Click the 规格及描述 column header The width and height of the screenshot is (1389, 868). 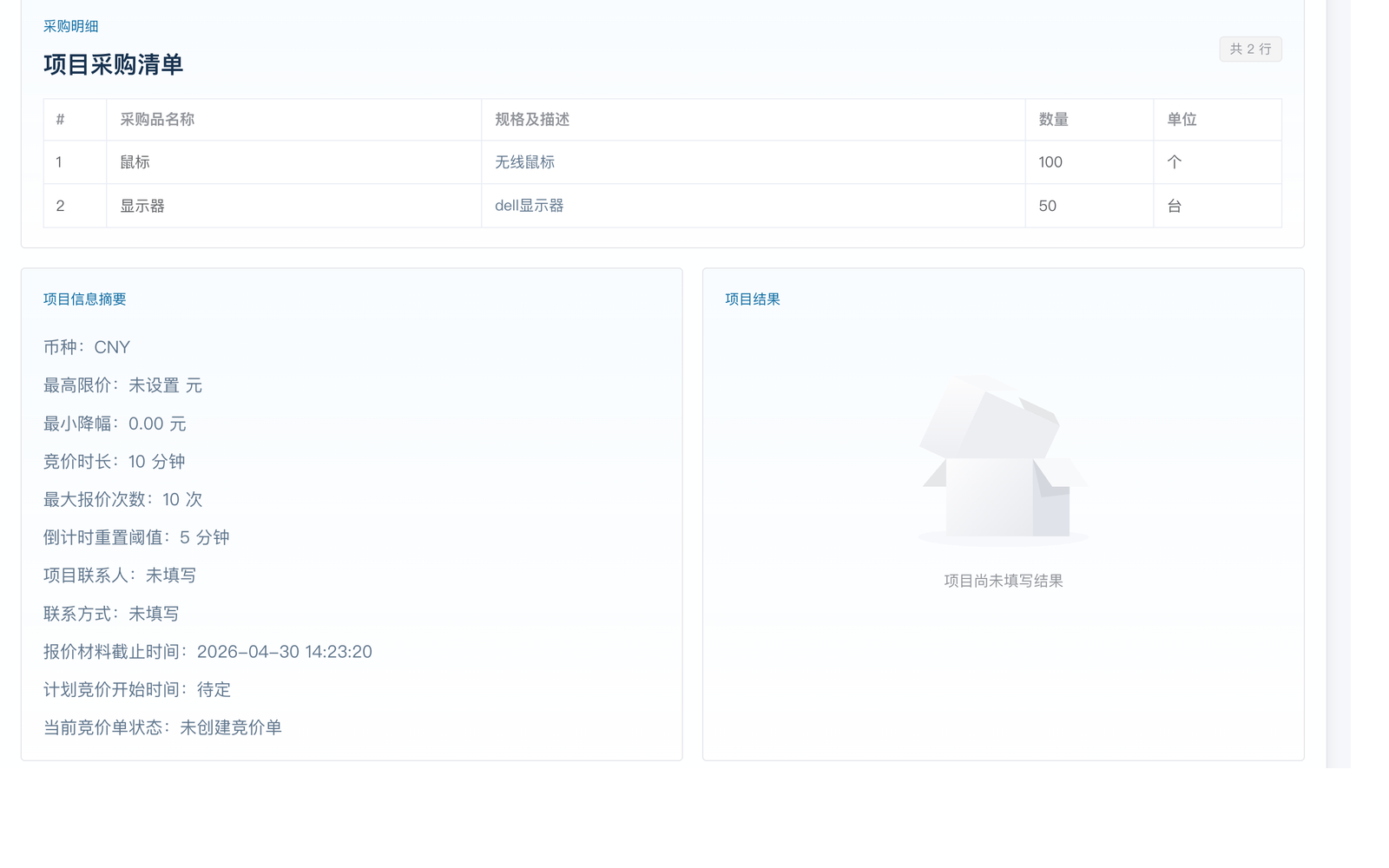pos(532,120)
